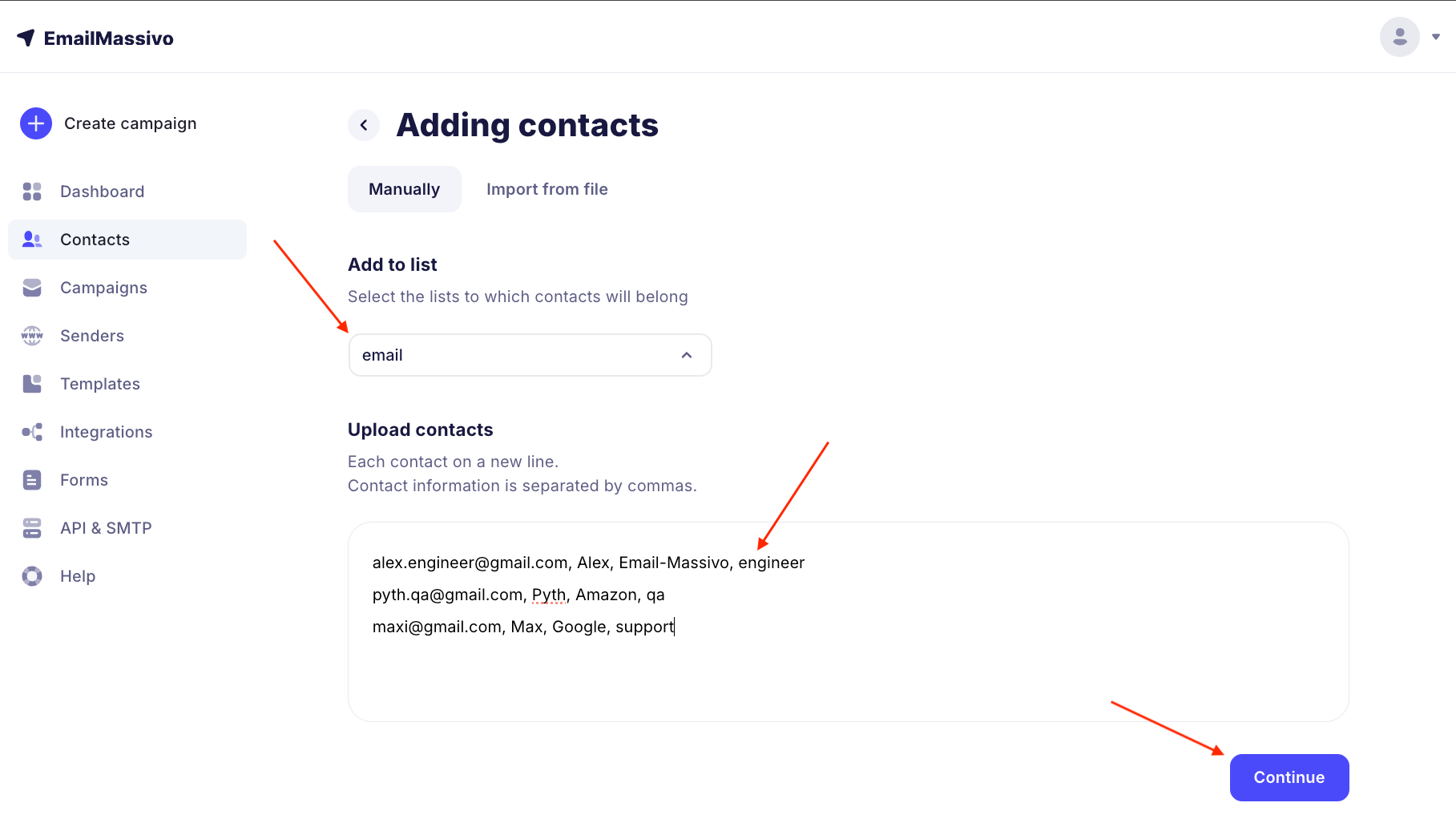Expand the account dropdown arrow
Image resolution: width=1456 pixels, height=835 pixels.
click(x=1436, y=37)
